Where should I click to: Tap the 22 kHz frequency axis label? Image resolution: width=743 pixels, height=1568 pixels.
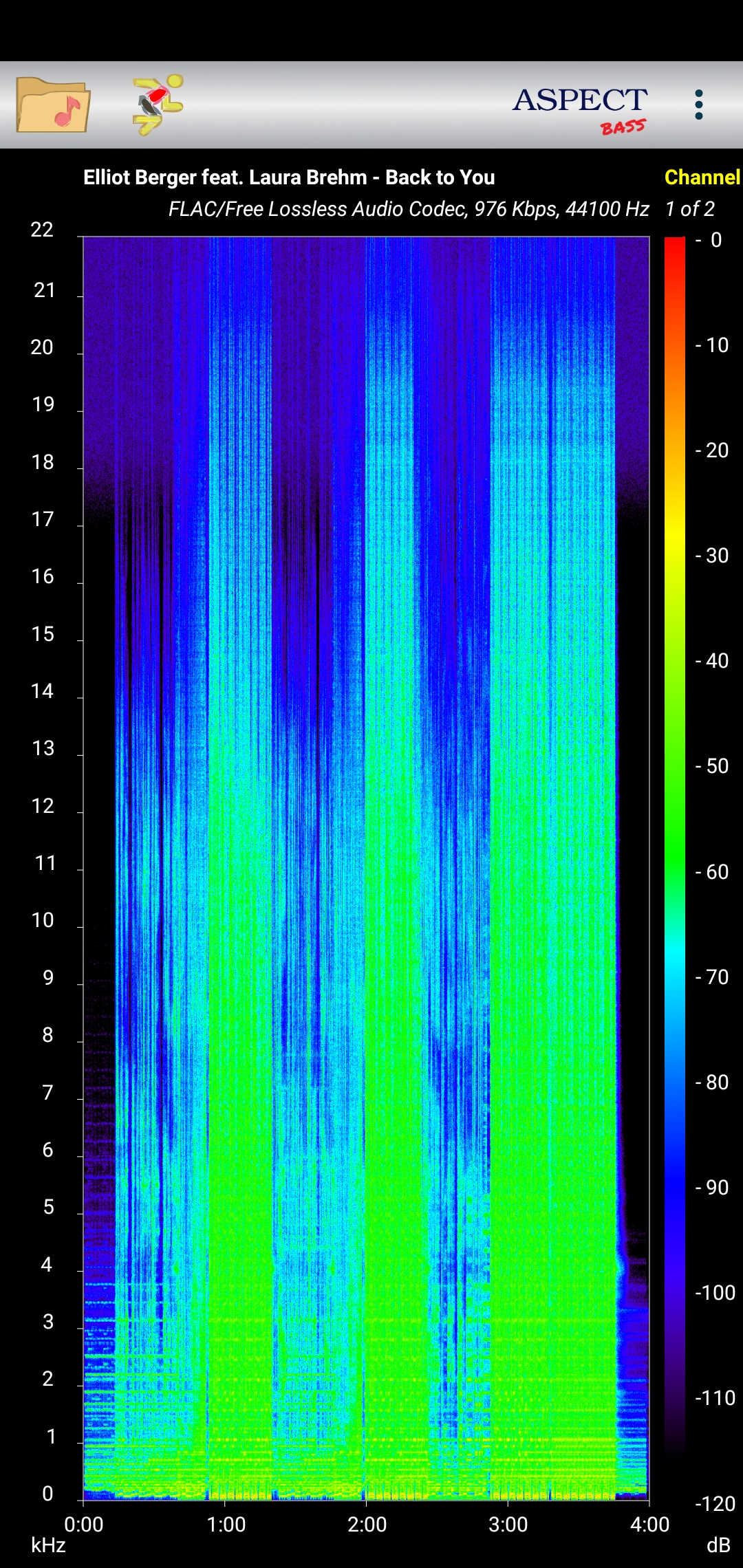42,230
